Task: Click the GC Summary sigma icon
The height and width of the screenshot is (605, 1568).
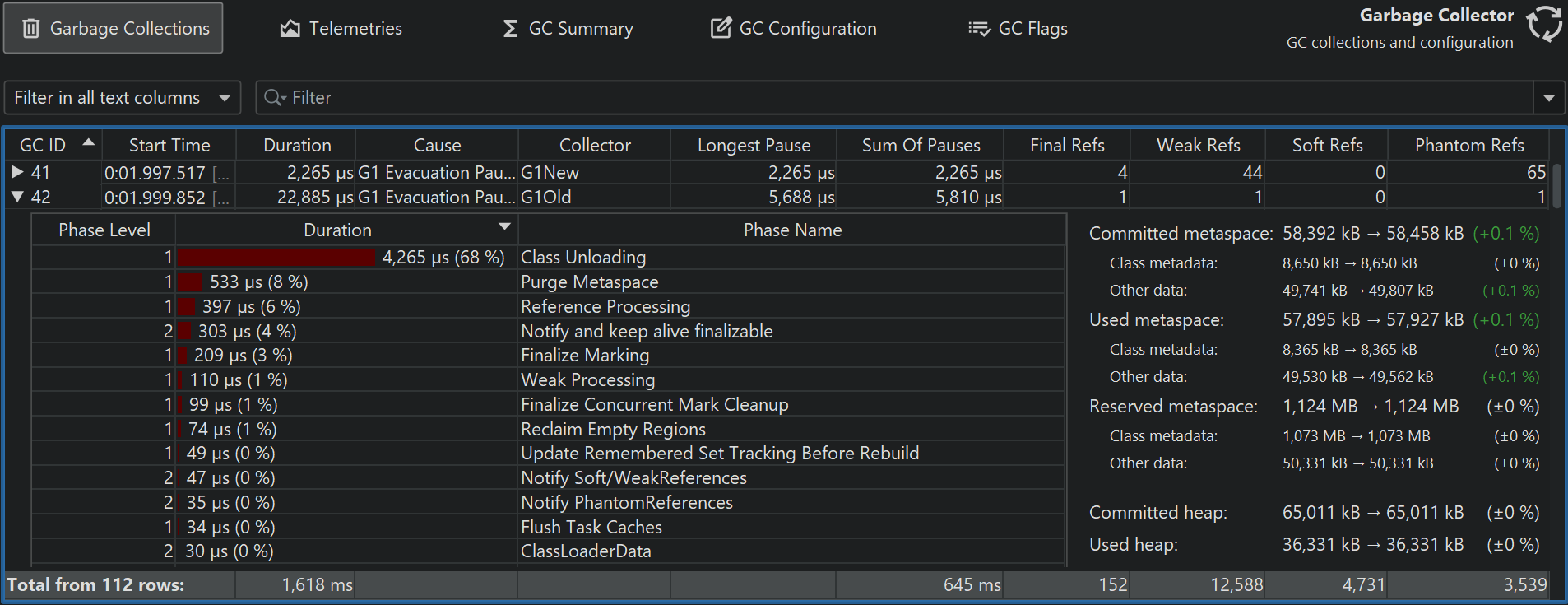Action: [x=510, y=29]
